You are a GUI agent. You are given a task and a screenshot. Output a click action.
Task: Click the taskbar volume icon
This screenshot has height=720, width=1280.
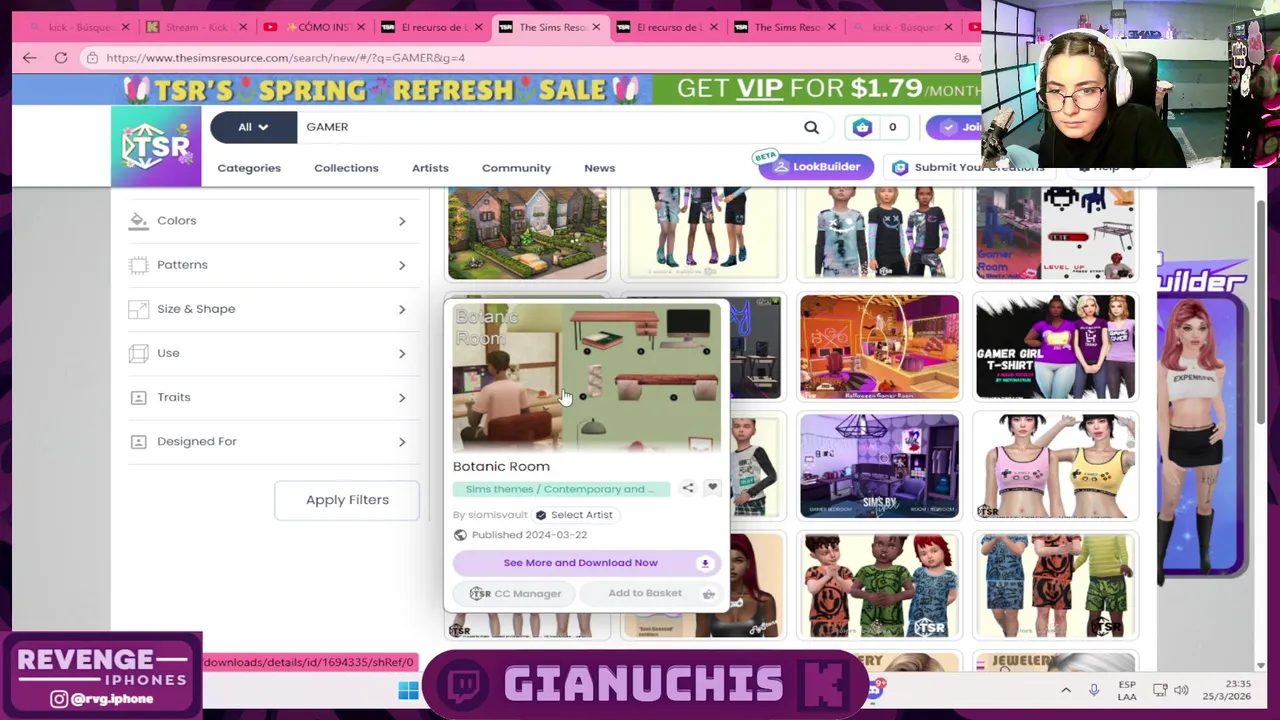tap(1181, 690)
